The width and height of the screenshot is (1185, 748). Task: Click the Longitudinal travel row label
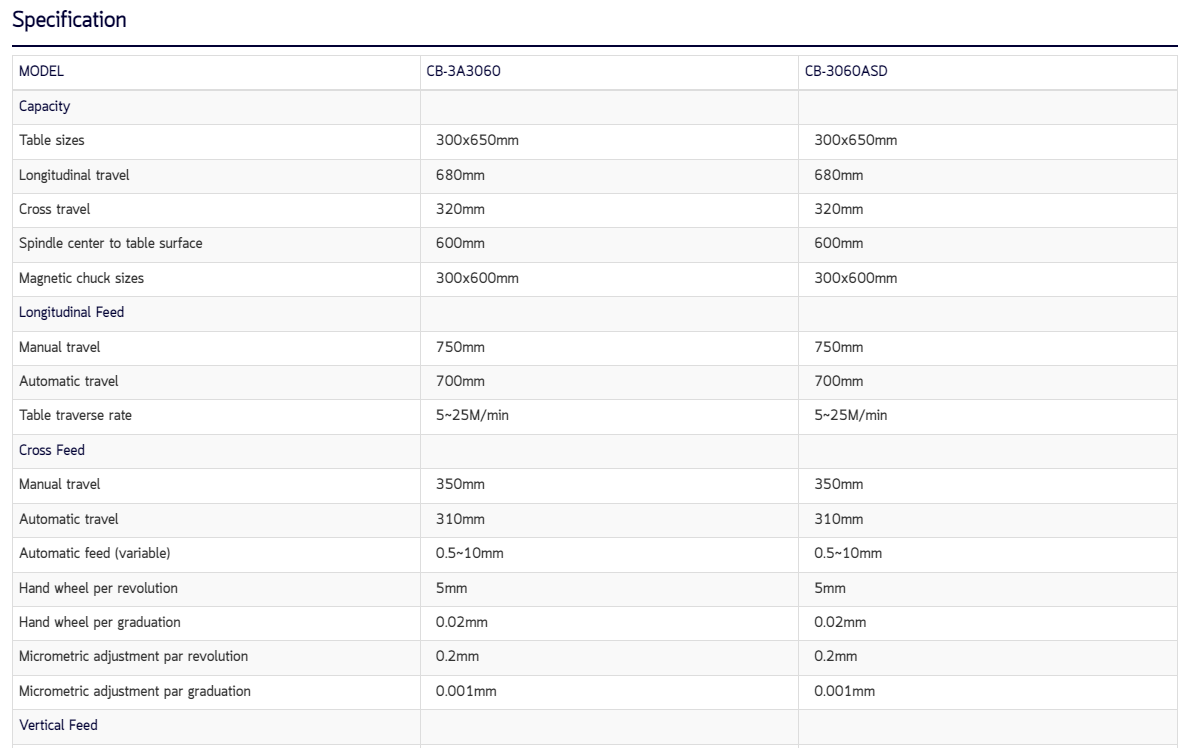[x=74, y=175]
